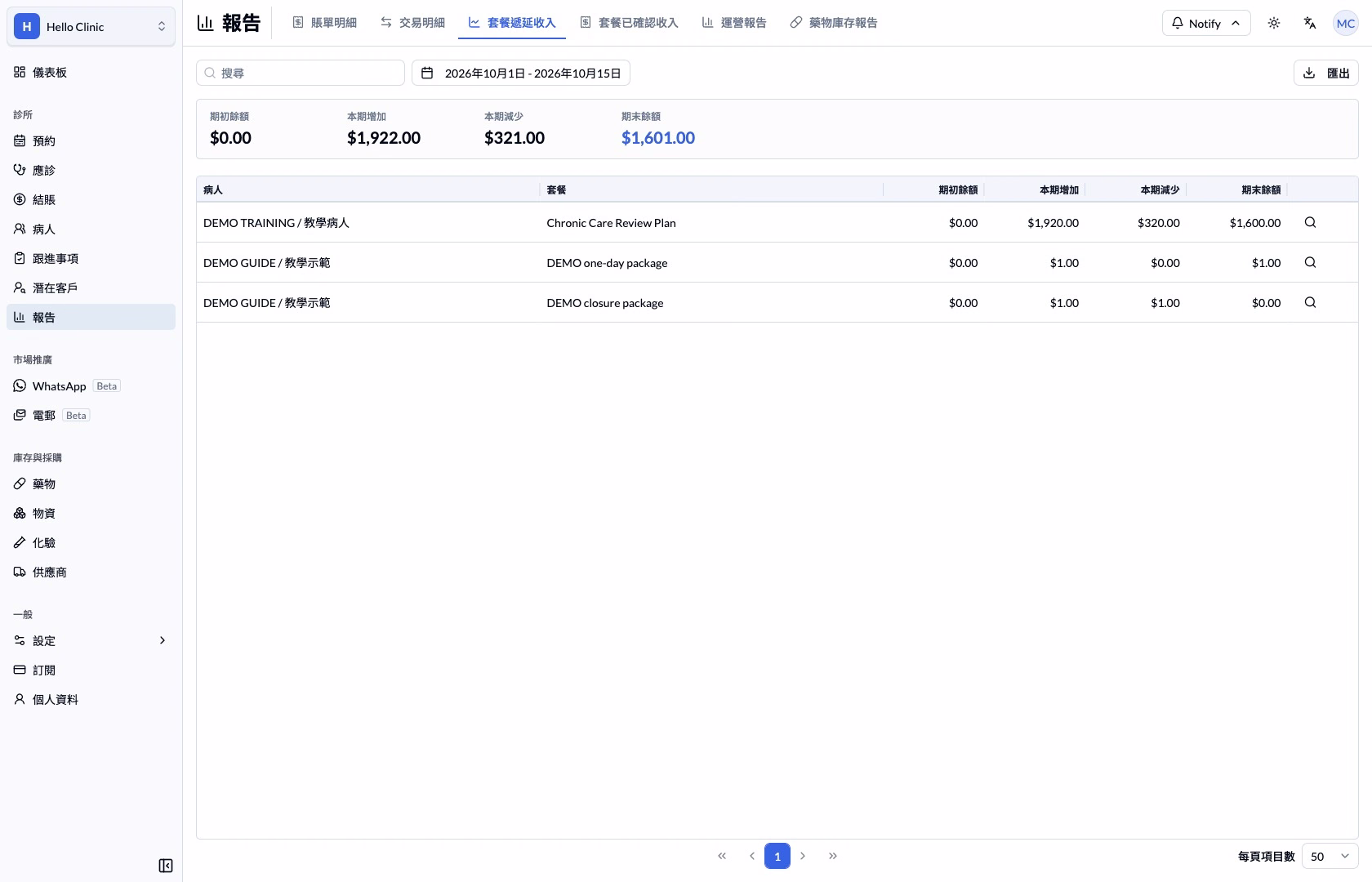Open 儀表板 dashboard in the sidebar

point(91,73)
